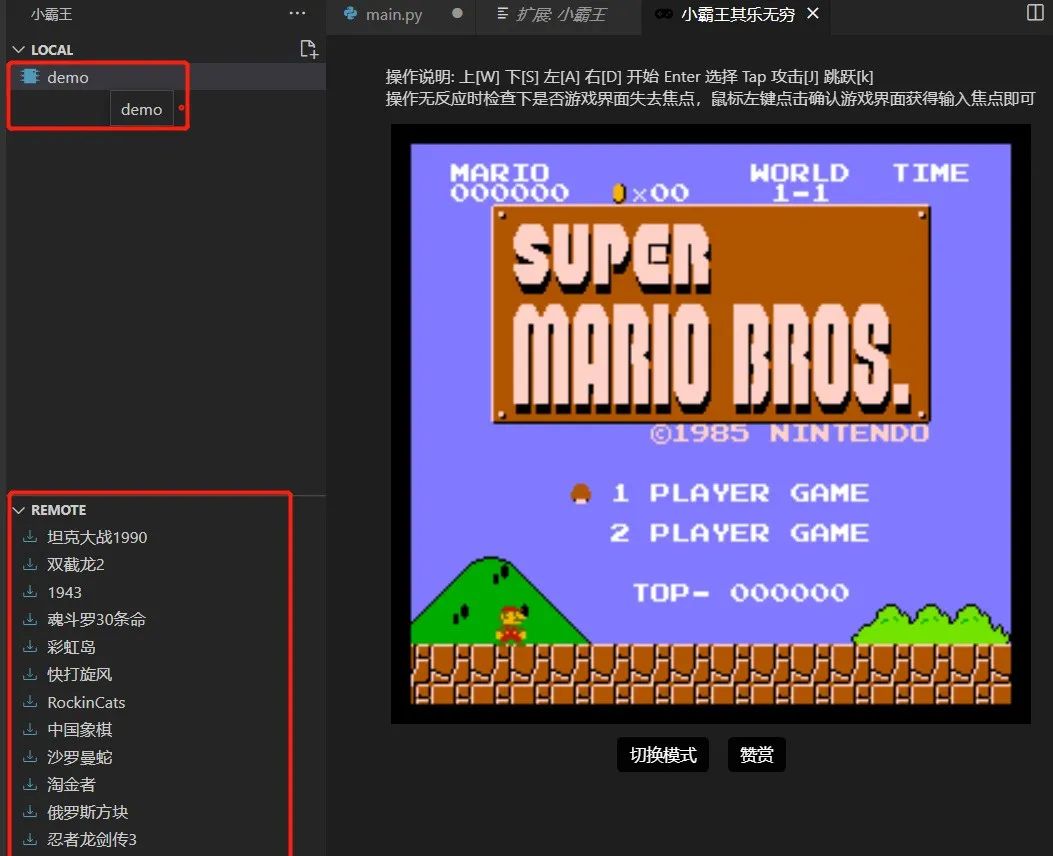Image resolution: width=1053 pixels, height=856 pixels.
Task: Collapse the REMOTE section chevron
Action: click(18, 510)
